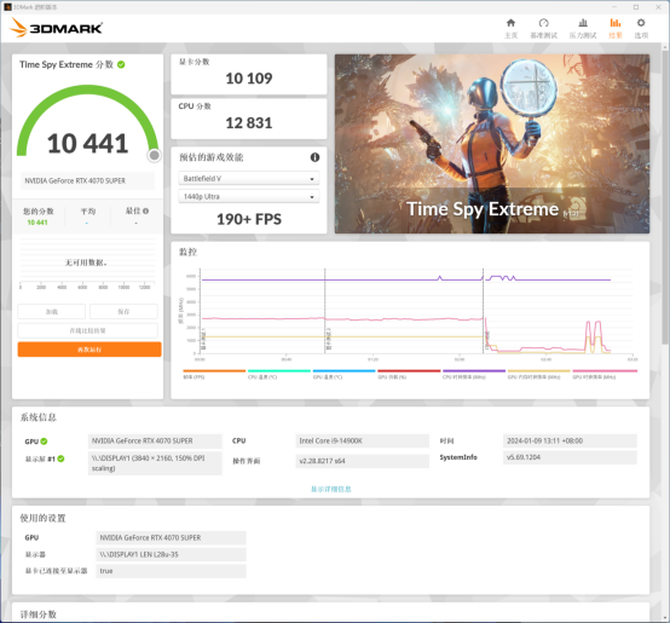Click the orange Run Again (再次运行) button
Screen dimensions: 670x623
point(89,350)
